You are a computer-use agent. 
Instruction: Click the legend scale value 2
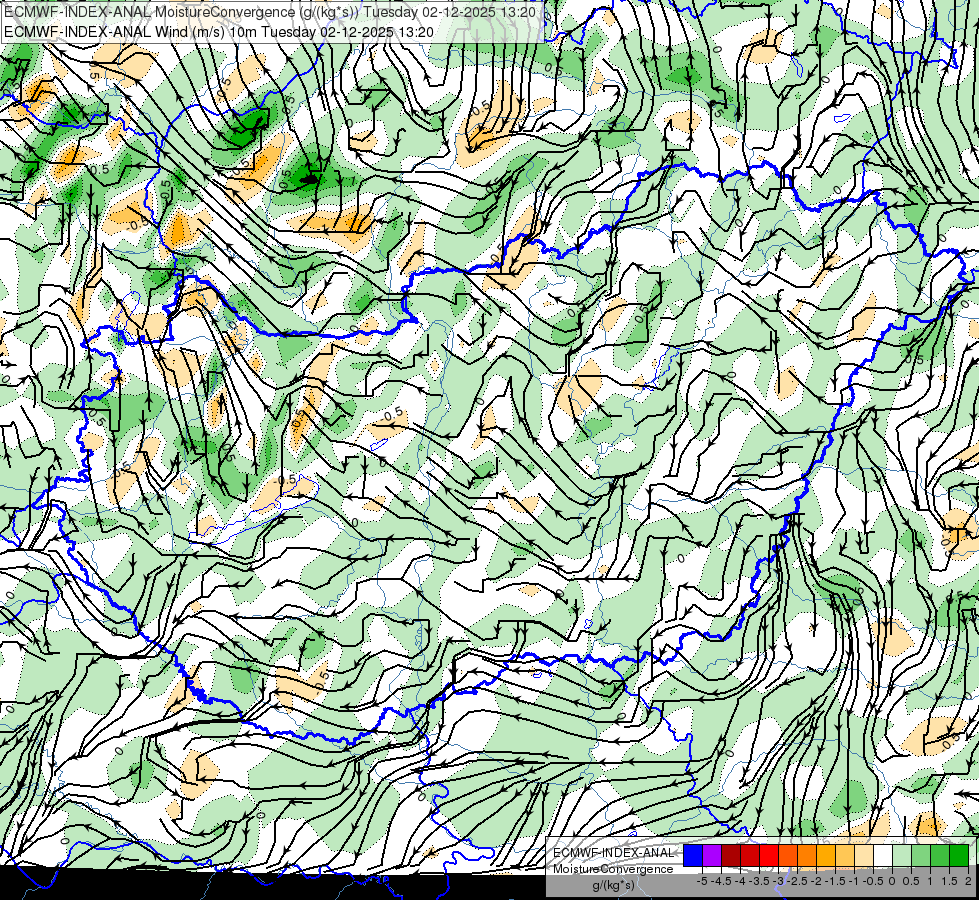(x=968, y=881)
